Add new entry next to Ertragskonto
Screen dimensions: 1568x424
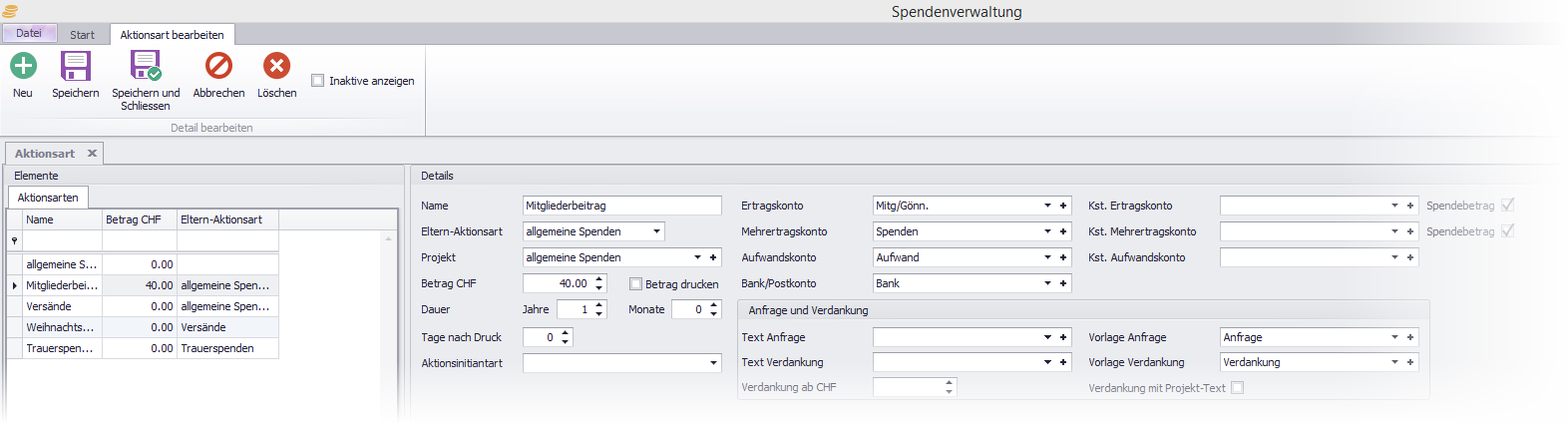click(x=1063, y=206)
